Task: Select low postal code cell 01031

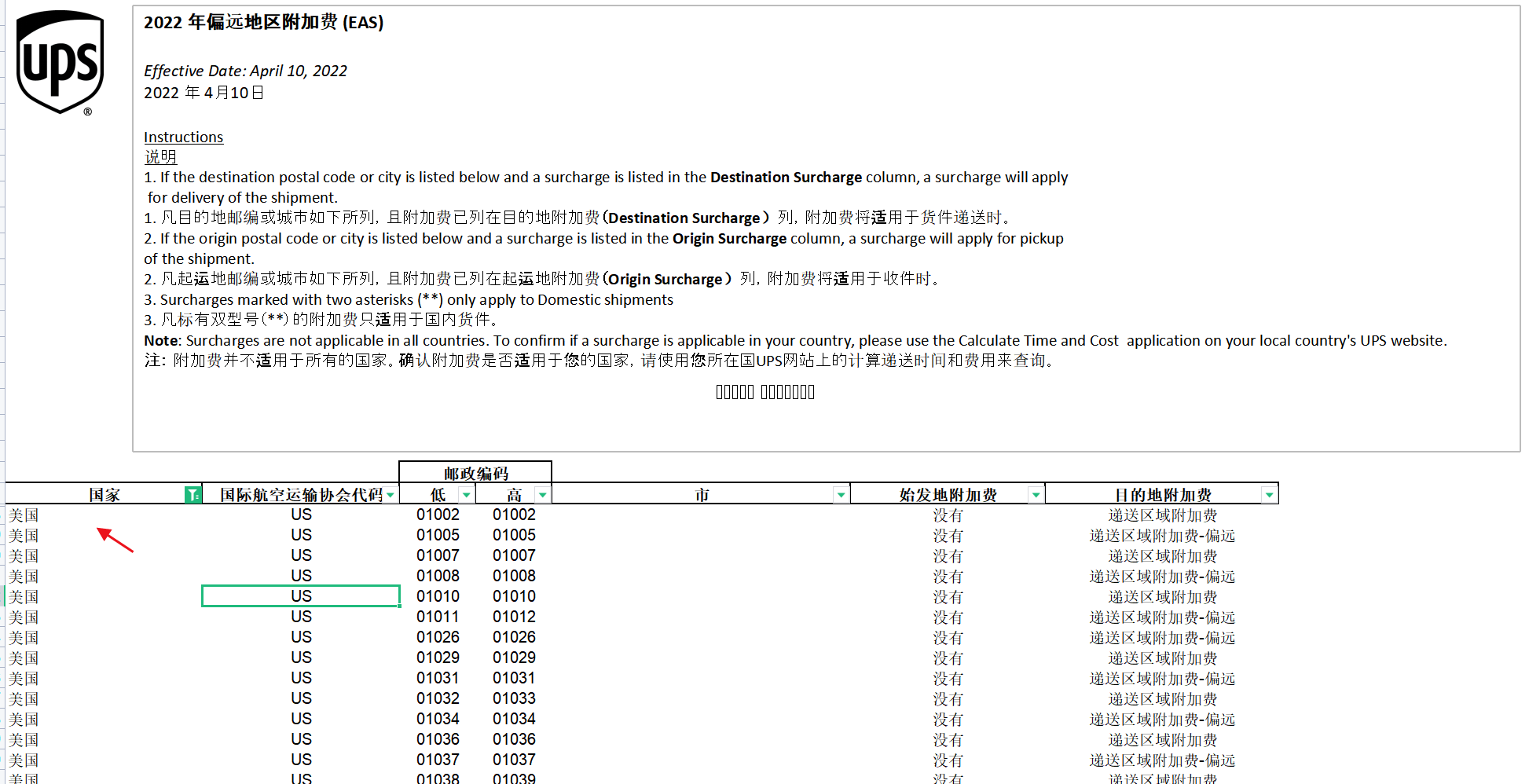Action: [438, 678]
